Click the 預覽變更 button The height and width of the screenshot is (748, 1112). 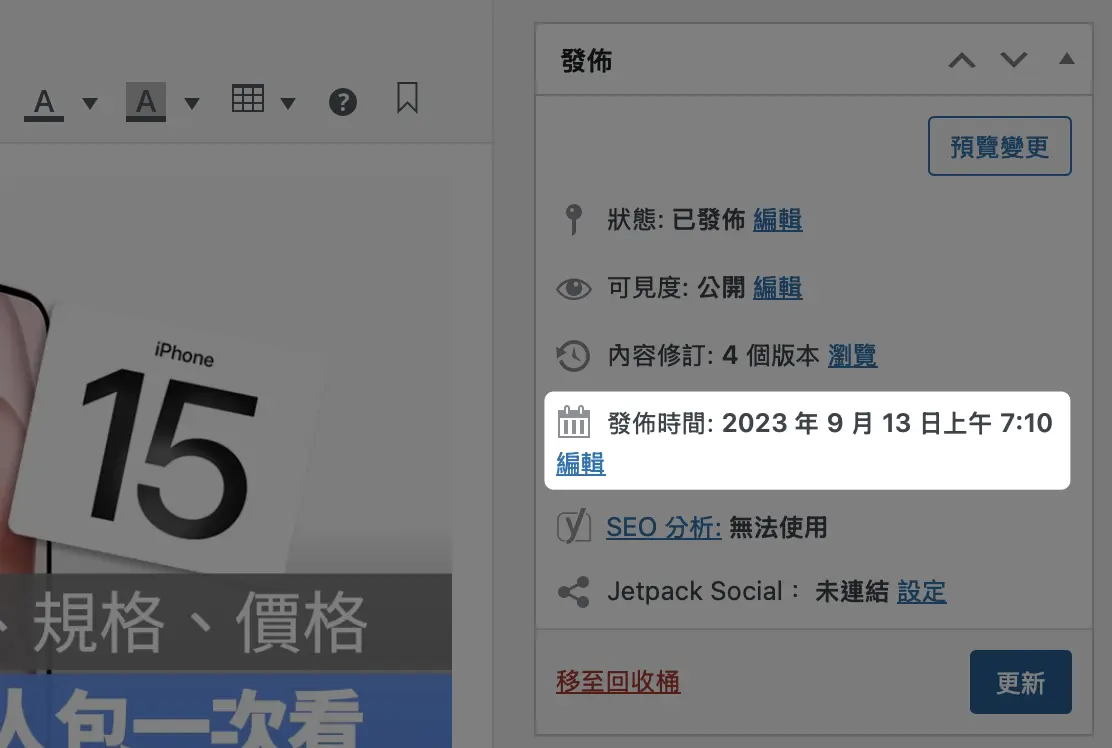coord(999,146)
